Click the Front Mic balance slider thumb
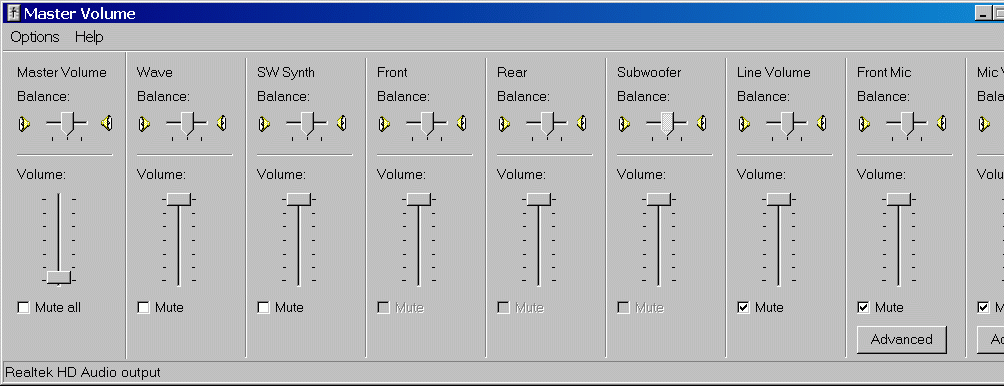The width and height of the screenshot is (1004, 386). pyautogui.click(x=907, y=124)
